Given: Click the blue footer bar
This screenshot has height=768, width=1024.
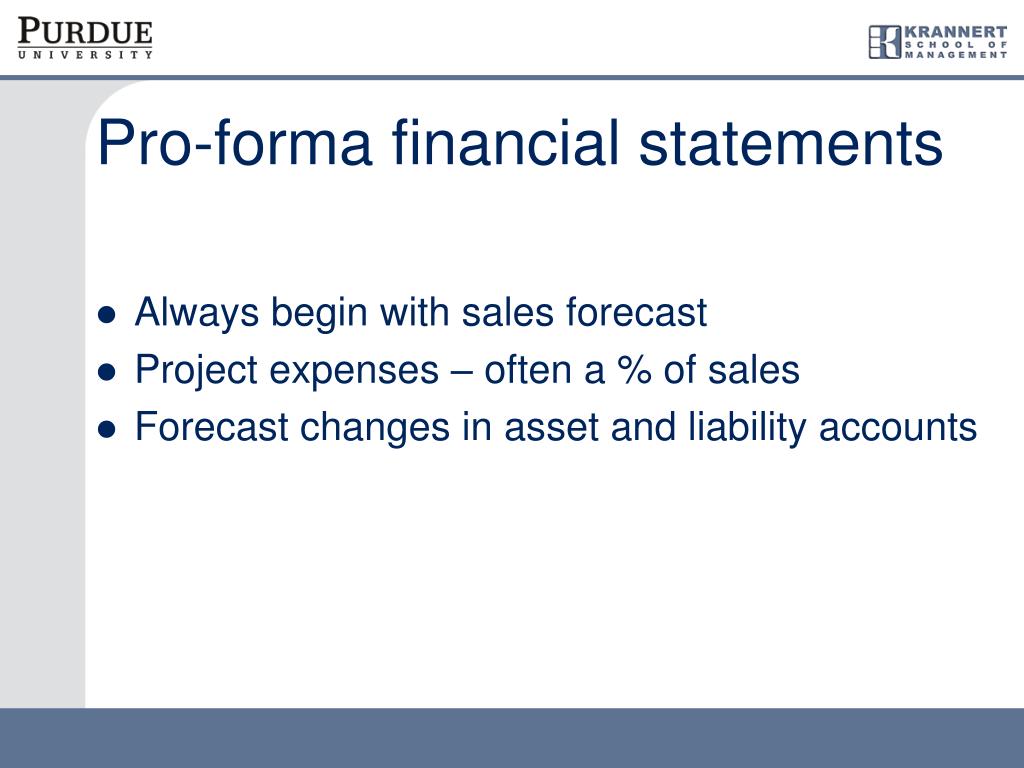Looking at the screenshot, I should coord(512,738).
